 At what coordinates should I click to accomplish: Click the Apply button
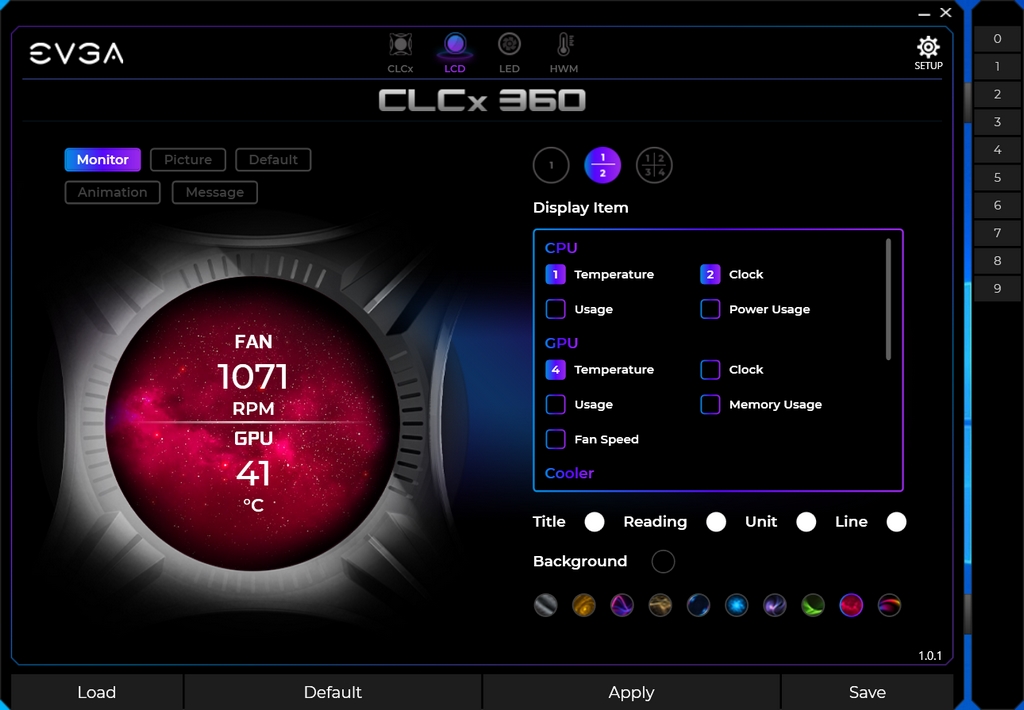click(x=632, y=692)
